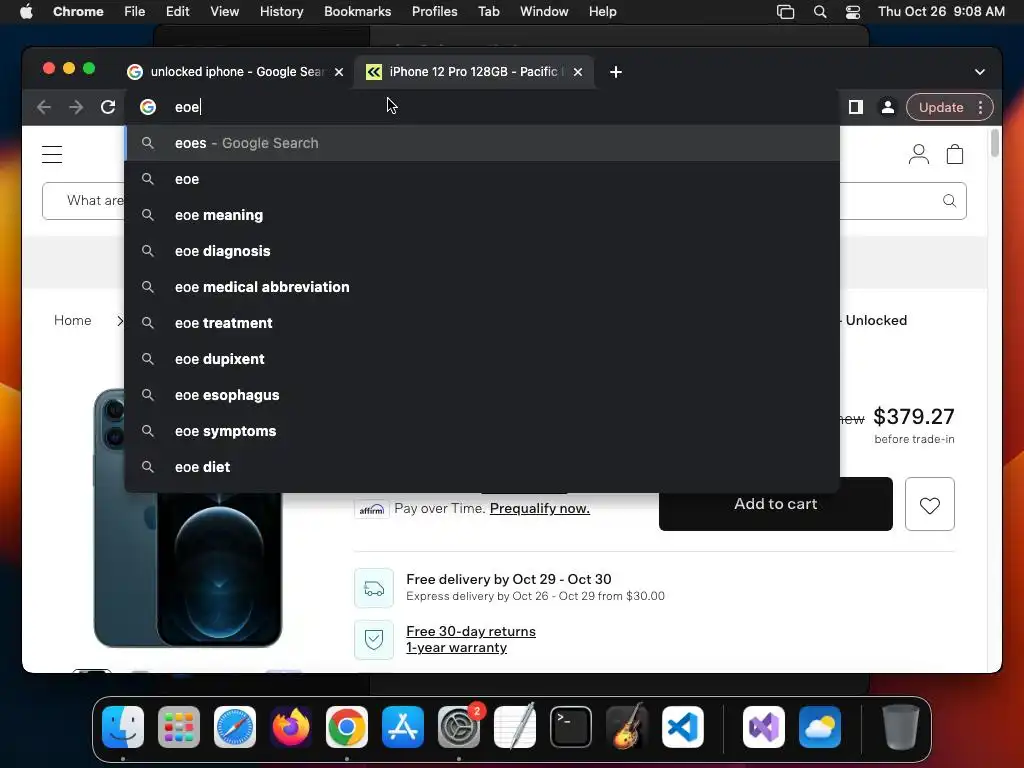Choose 'eoe symptoms' suggestion
Viewport: 1024px width, 768px height.
482,431
